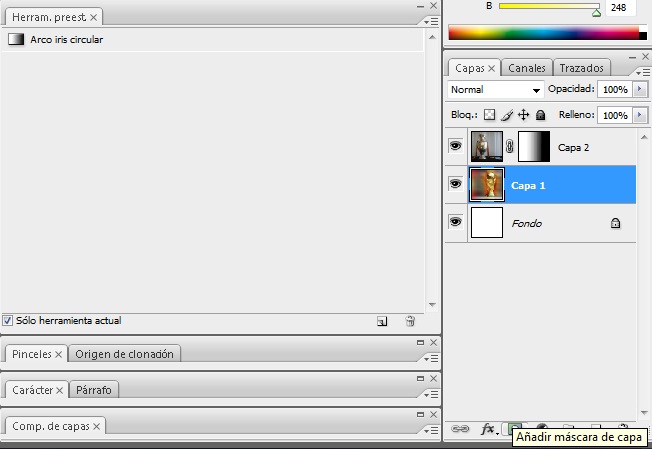Close the Pinceles tab
Image resolution: width=652 pixels, height=449 pixels.
tap(59, 354)
